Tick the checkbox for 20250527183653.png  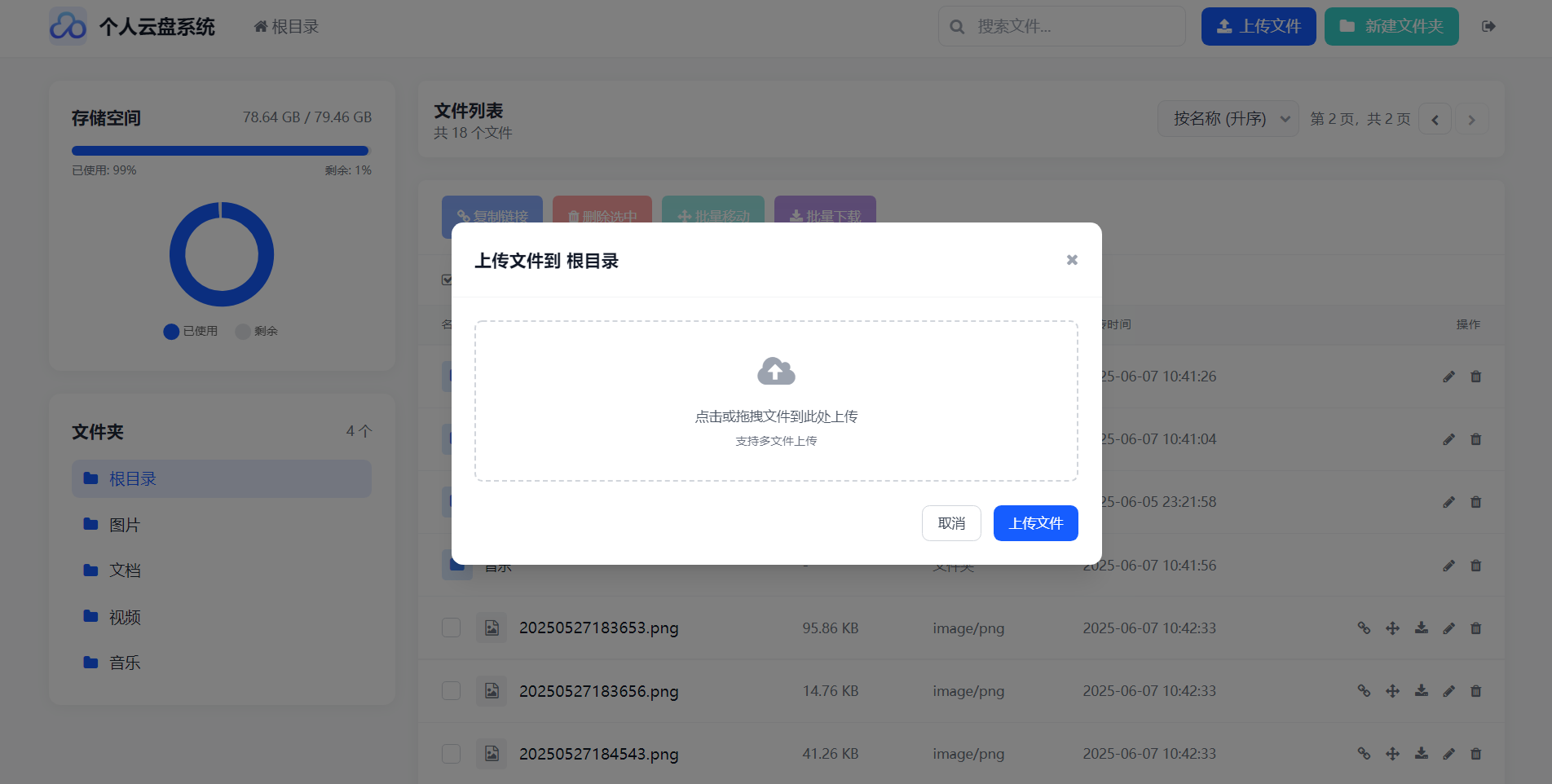tap(451, 628)
